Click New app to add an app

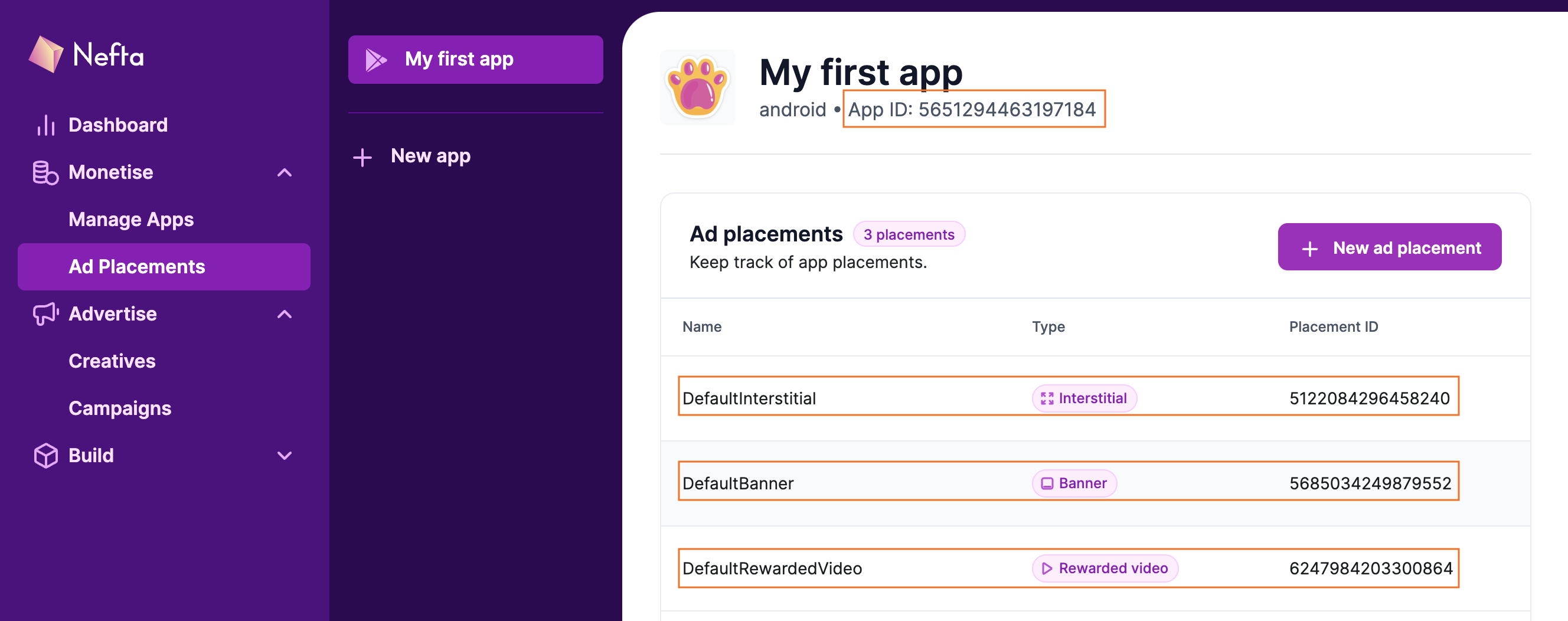pyautogui.click(x=430, y=156)
